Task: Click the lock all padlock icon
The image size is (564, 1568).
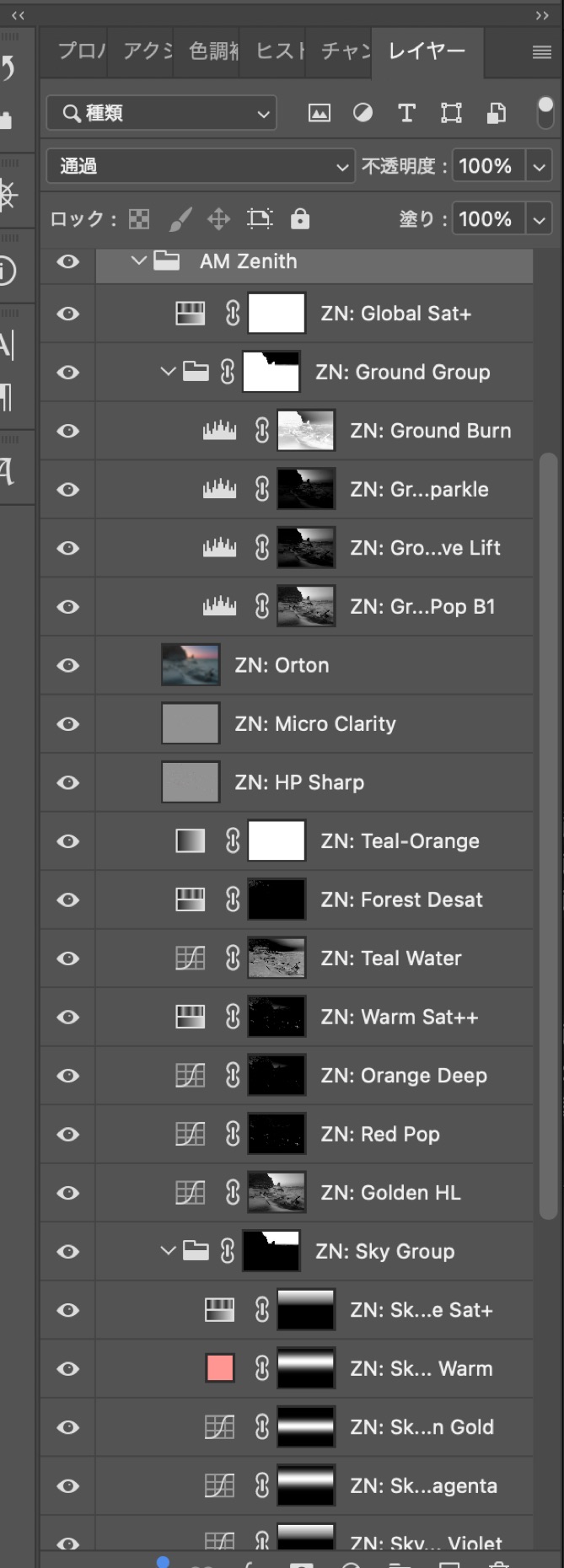Action: pyautogui.click(x=300, y=219)
